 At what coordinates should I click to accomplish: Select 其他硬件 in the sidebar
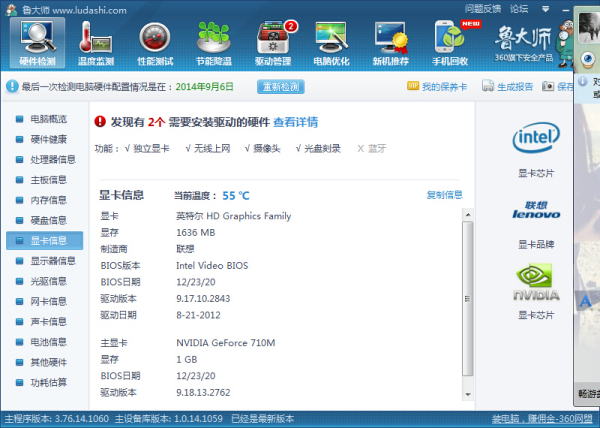44,362
